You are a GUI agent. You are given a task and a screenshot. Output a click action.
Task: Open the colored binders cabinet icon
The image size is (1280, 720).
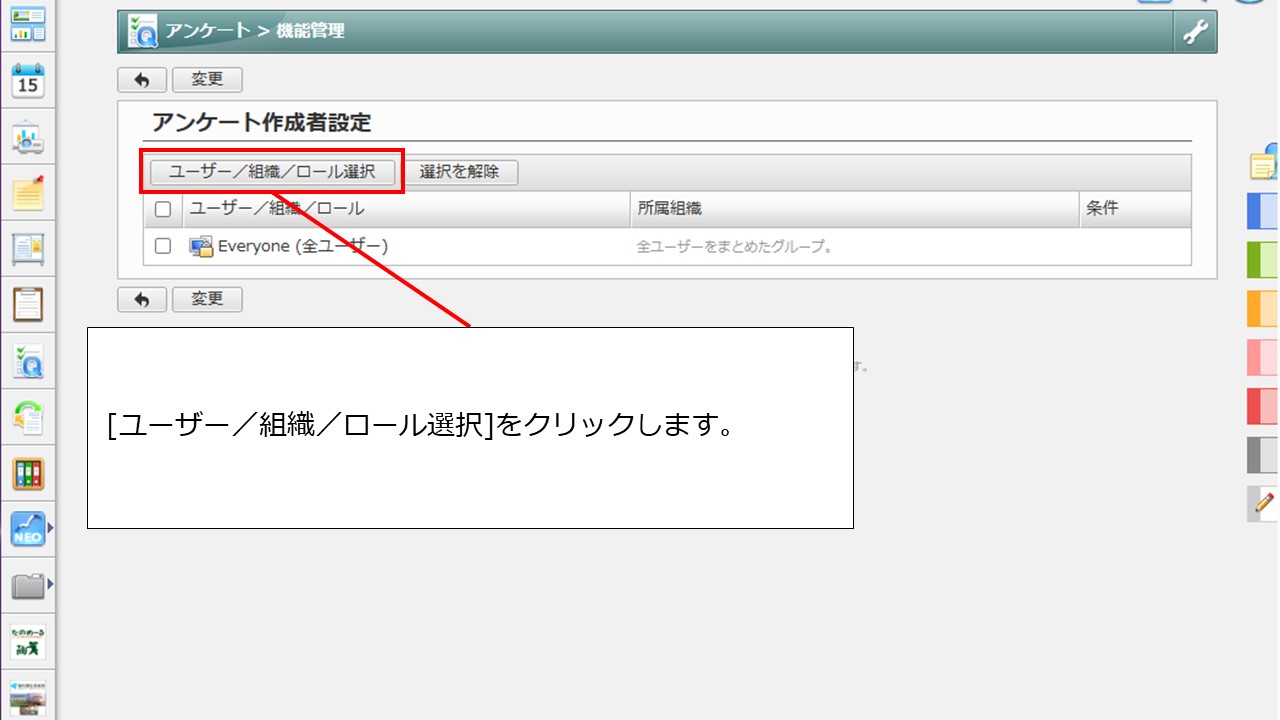28,473
